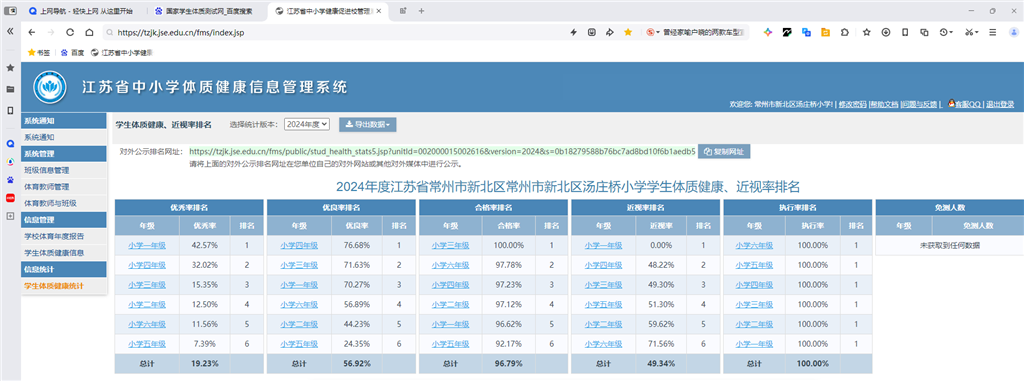Click the share arrow icon in address bar
Image resolution: width=1024 pixels, height=381 pixels.
click(610, 32)
